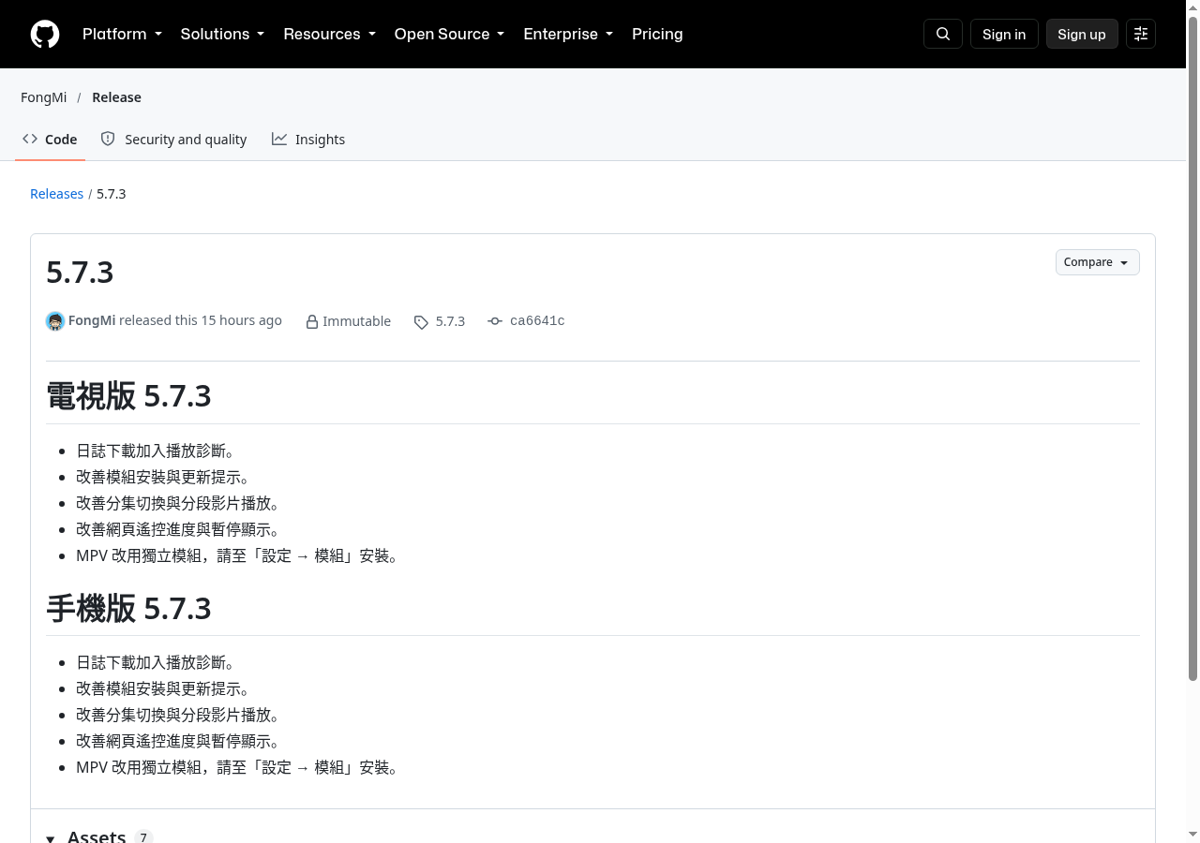The width and height of the screenshot is (1200, 843).
Task: Expand the Resources menu
Action: tap(329, 34)
